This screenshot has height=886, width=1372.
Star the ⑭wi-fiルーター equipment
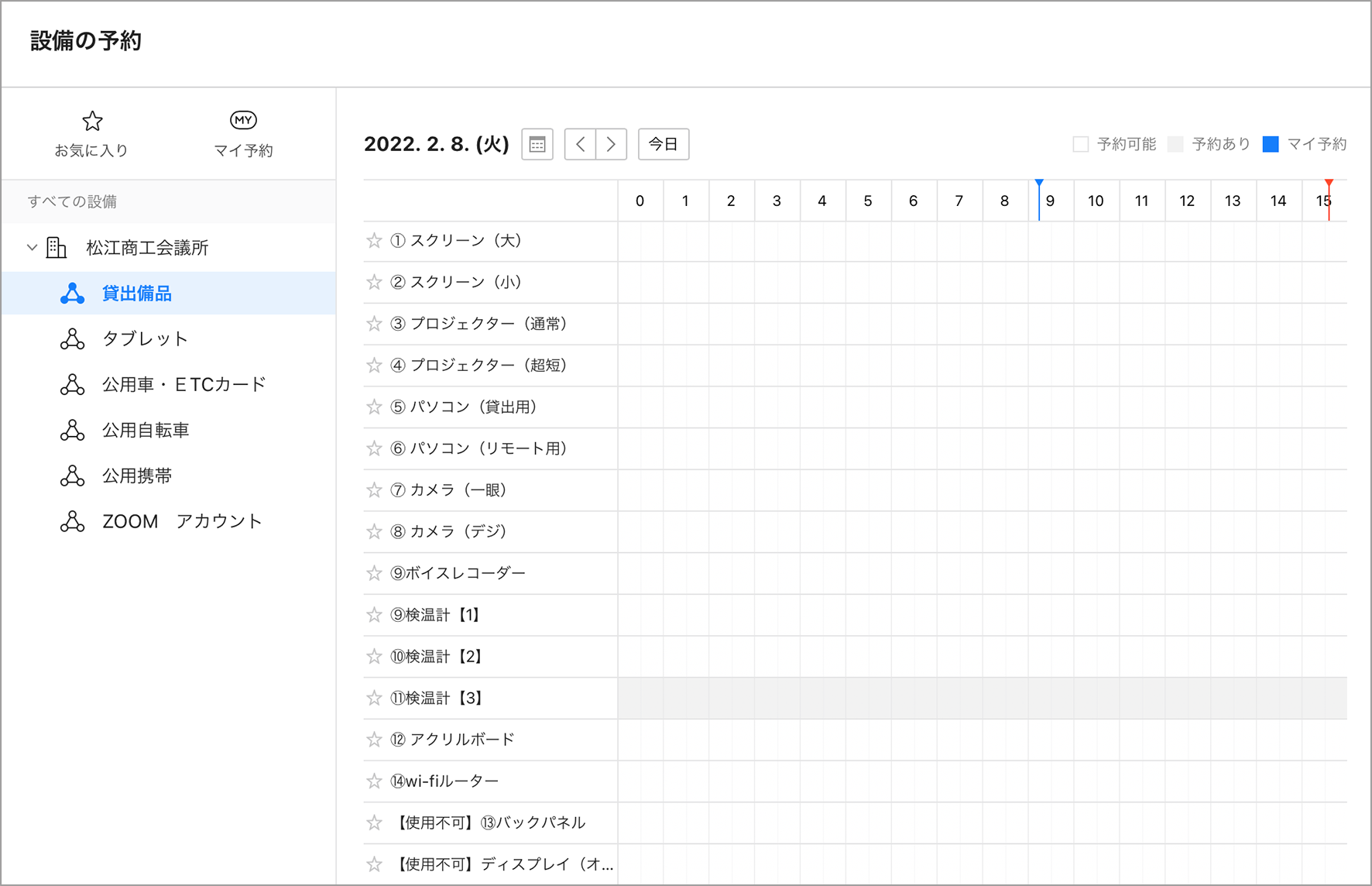pyautogui.click(x=375, y=781)
